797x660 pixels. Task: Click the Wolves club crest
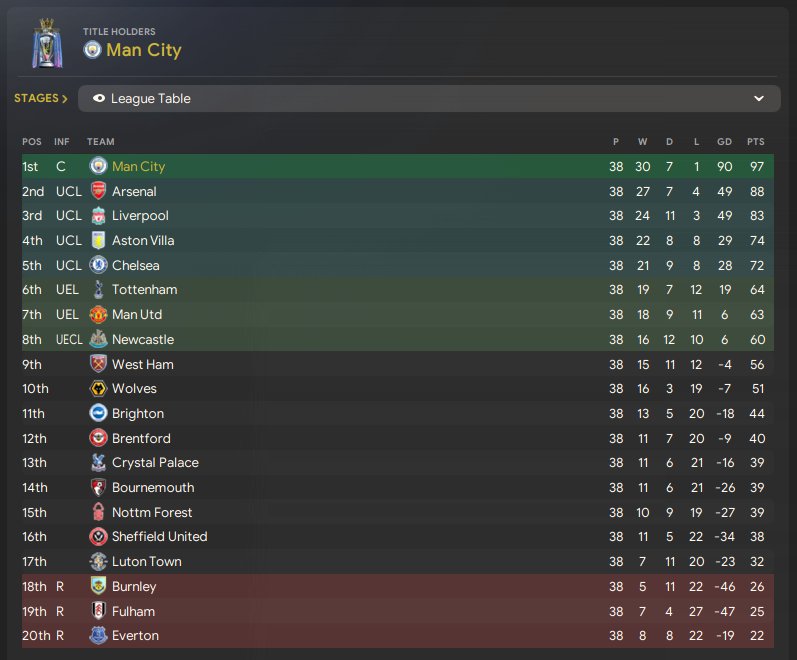(x=98, y=389)
